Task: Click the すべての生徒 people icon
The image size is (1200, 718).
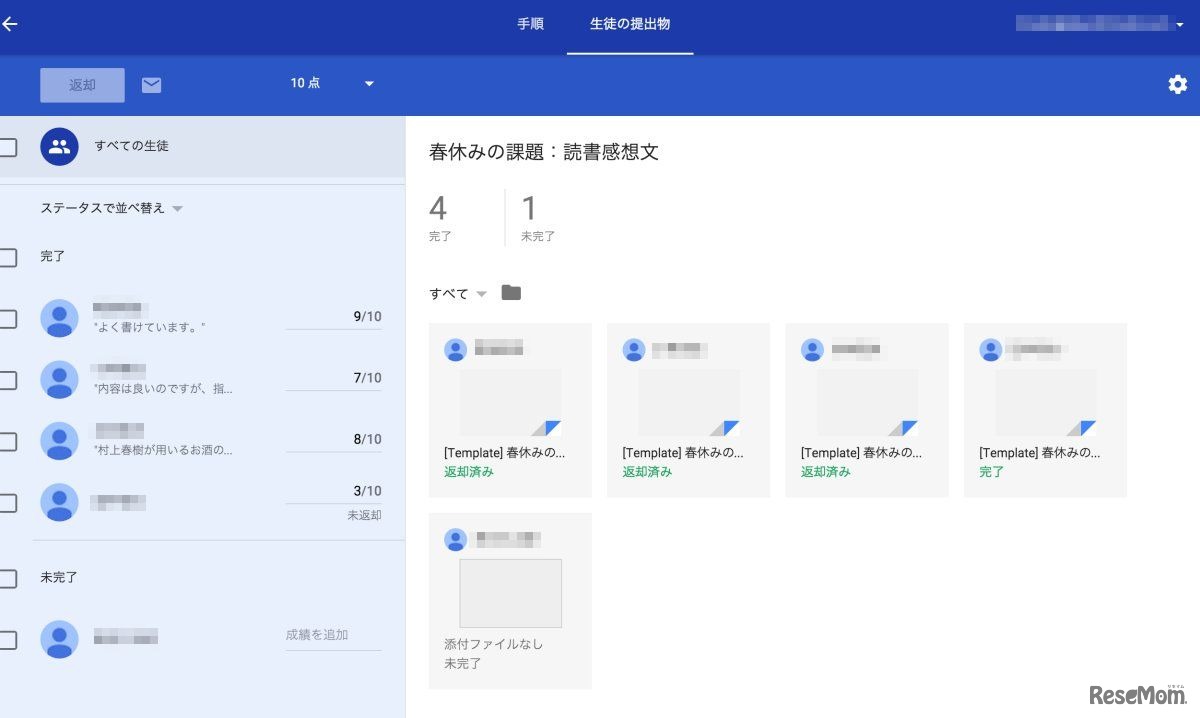Action: click(x=59, y=146)
